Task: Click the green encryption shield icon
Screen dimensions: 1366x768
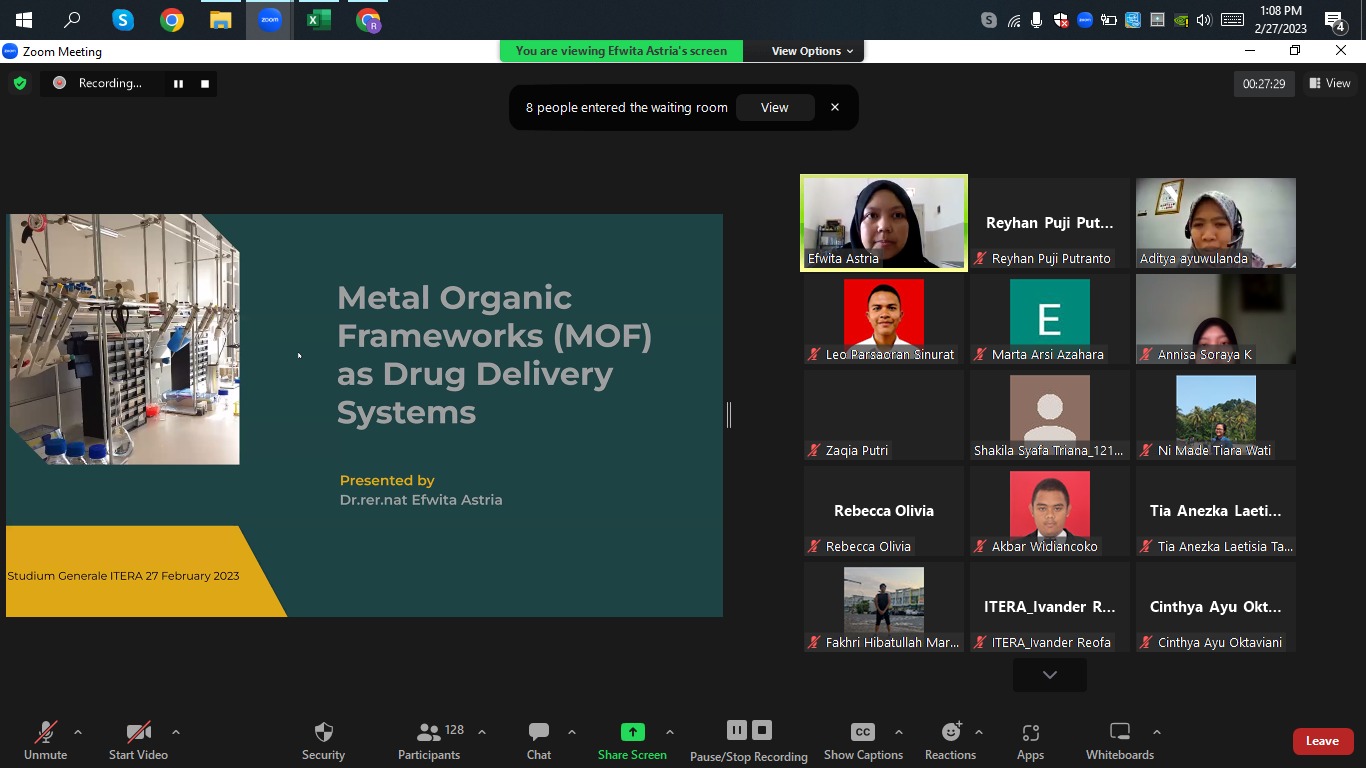Action: [20, 83]
